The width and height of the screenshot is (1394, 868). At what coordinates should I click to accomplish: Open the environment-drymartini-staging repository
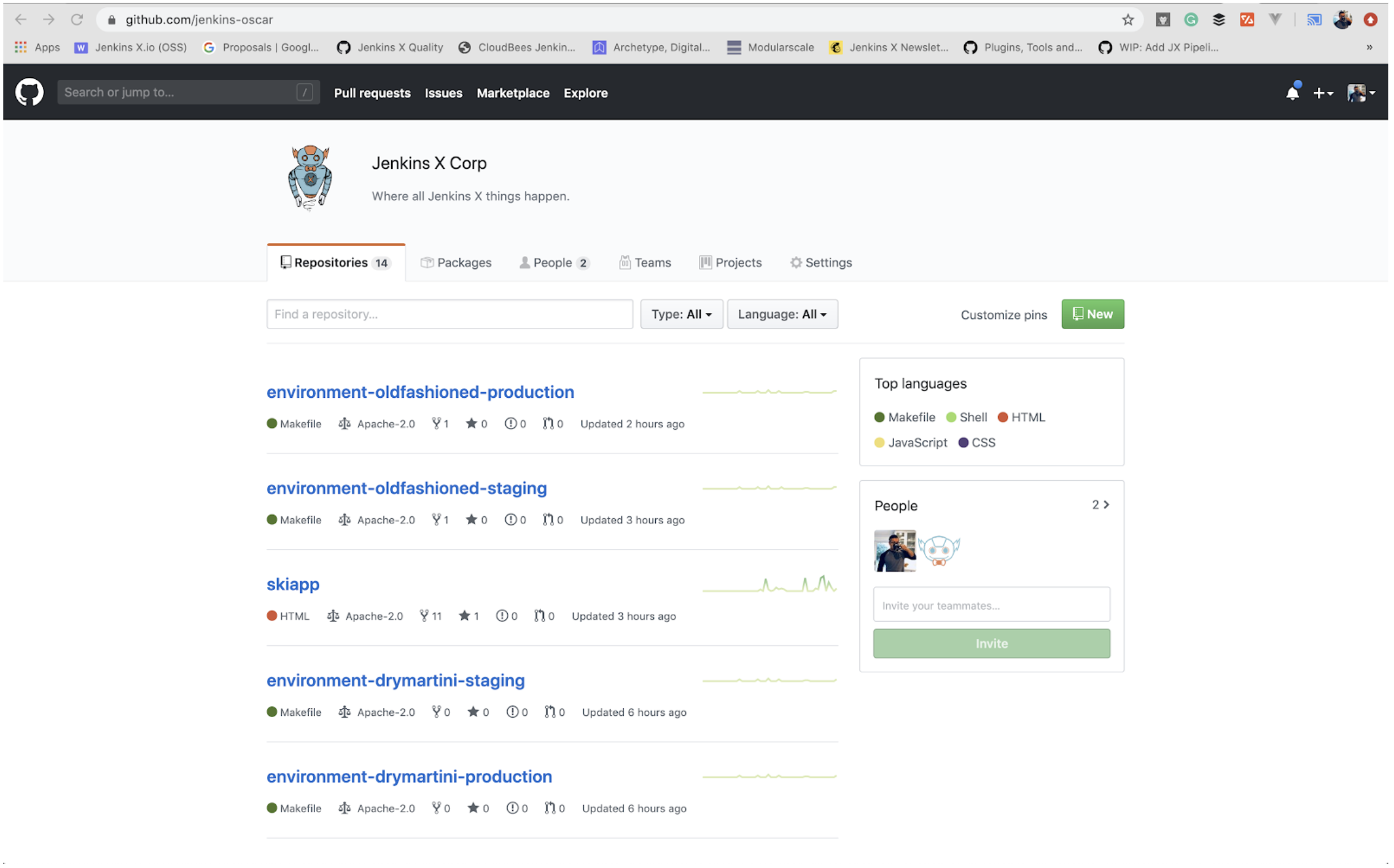point(395,680)
